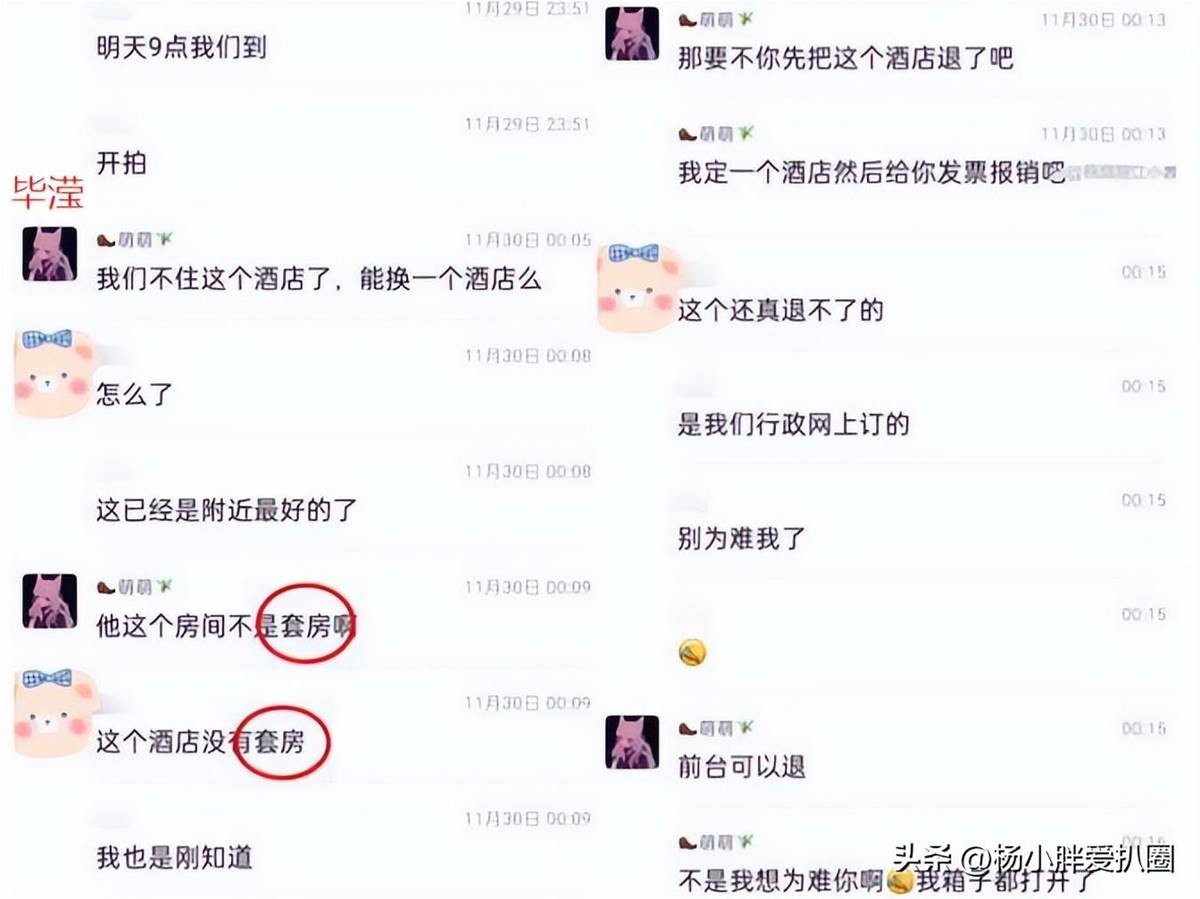Tap the 别为难我了 message

pos(742,539)
